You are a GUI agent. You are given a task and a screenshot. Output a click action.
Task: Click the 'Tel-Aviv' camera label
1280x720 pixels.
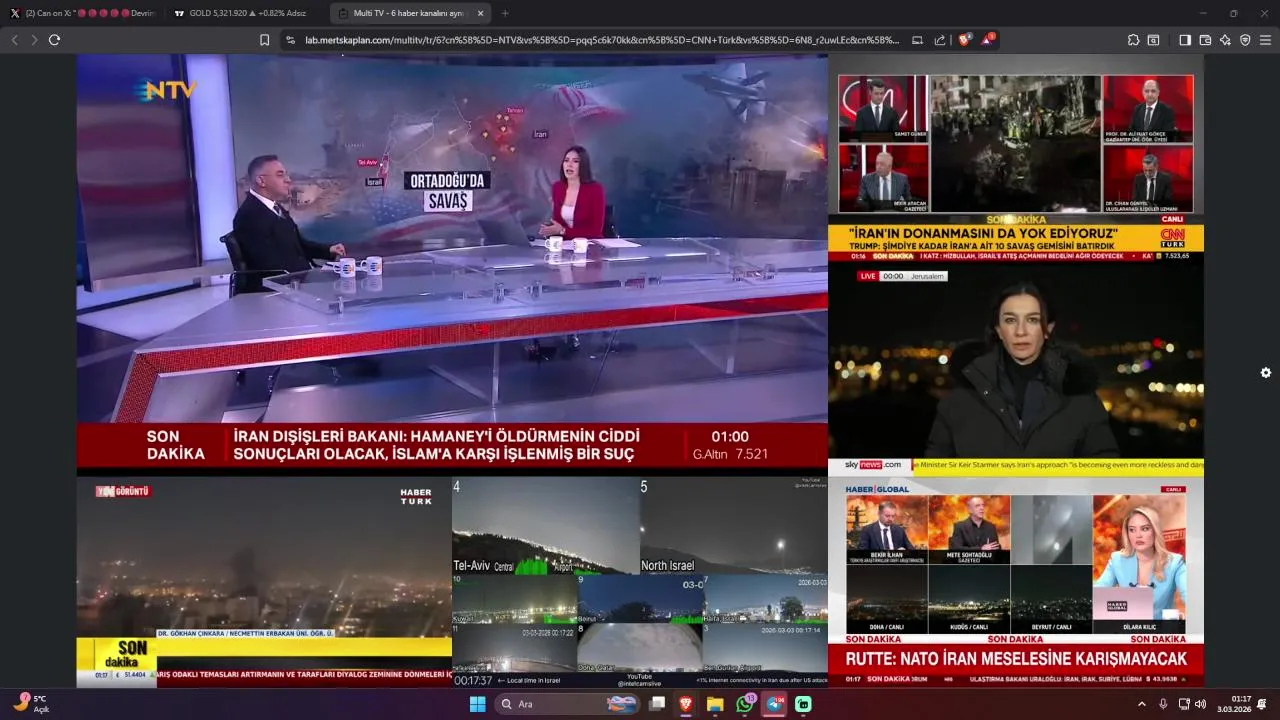[x=472, y=566]
